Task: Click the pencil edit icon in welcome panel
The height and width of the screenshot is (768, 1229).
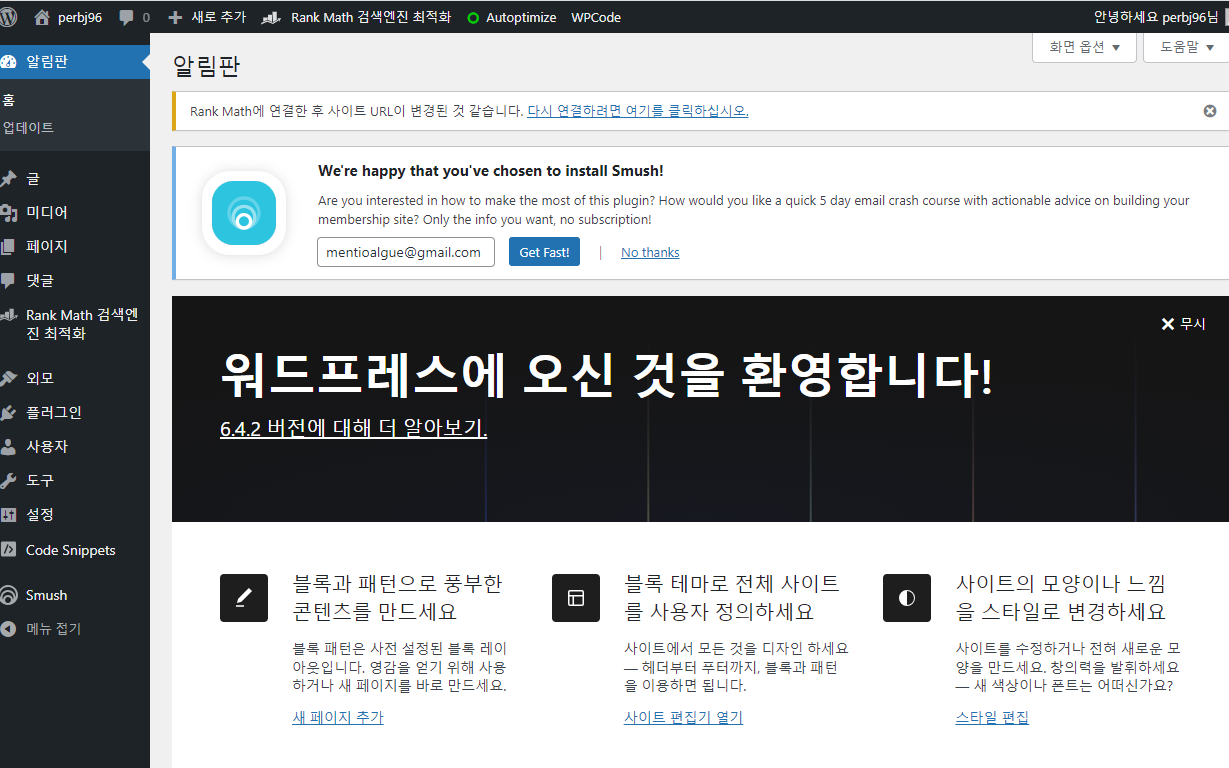Action: click(244, 598)
